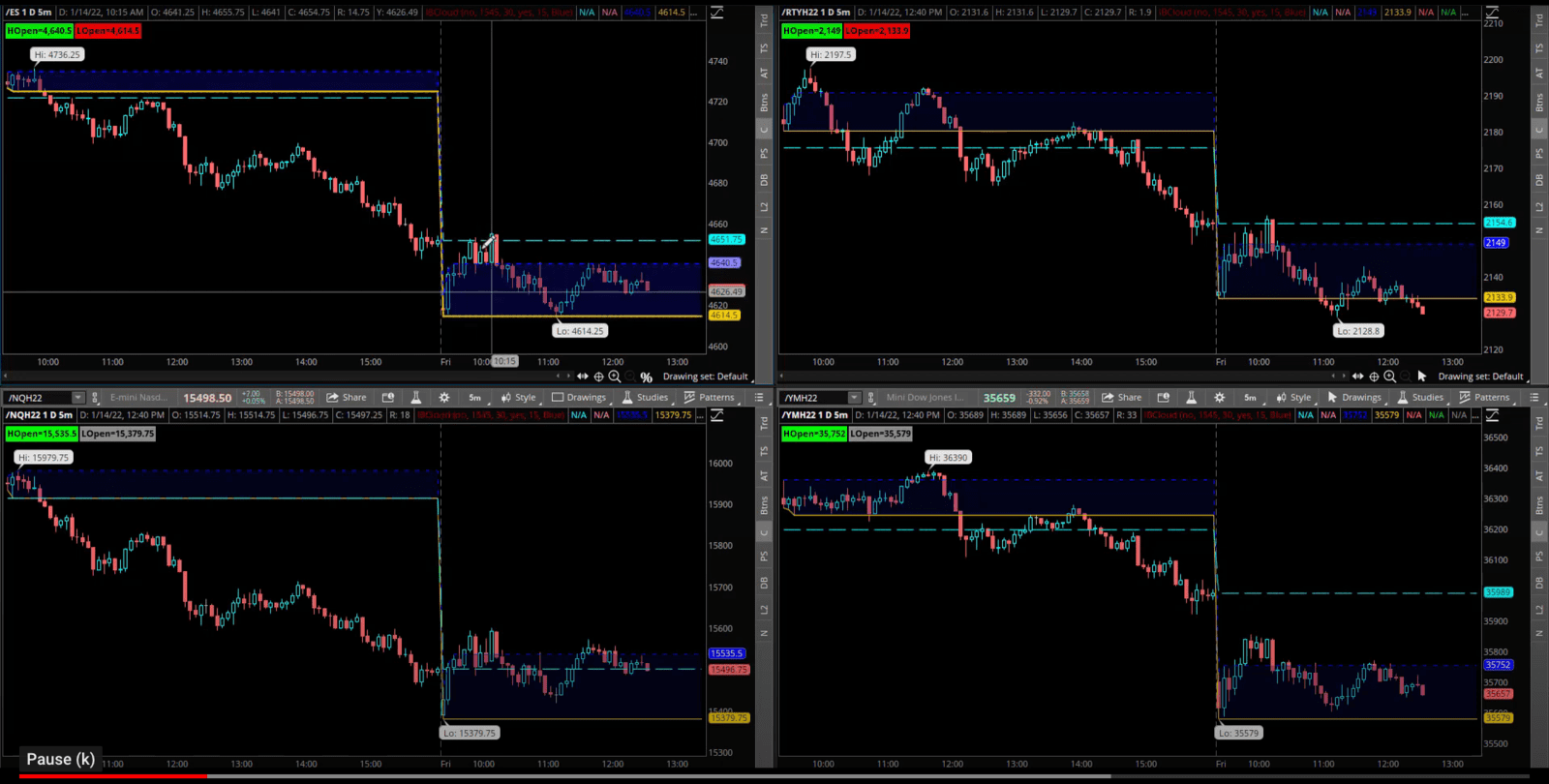Click Hi: 4736.25 price bubble on /ES chart
The width and height of the screenshot is (1549, 784).
pos(57,54)
